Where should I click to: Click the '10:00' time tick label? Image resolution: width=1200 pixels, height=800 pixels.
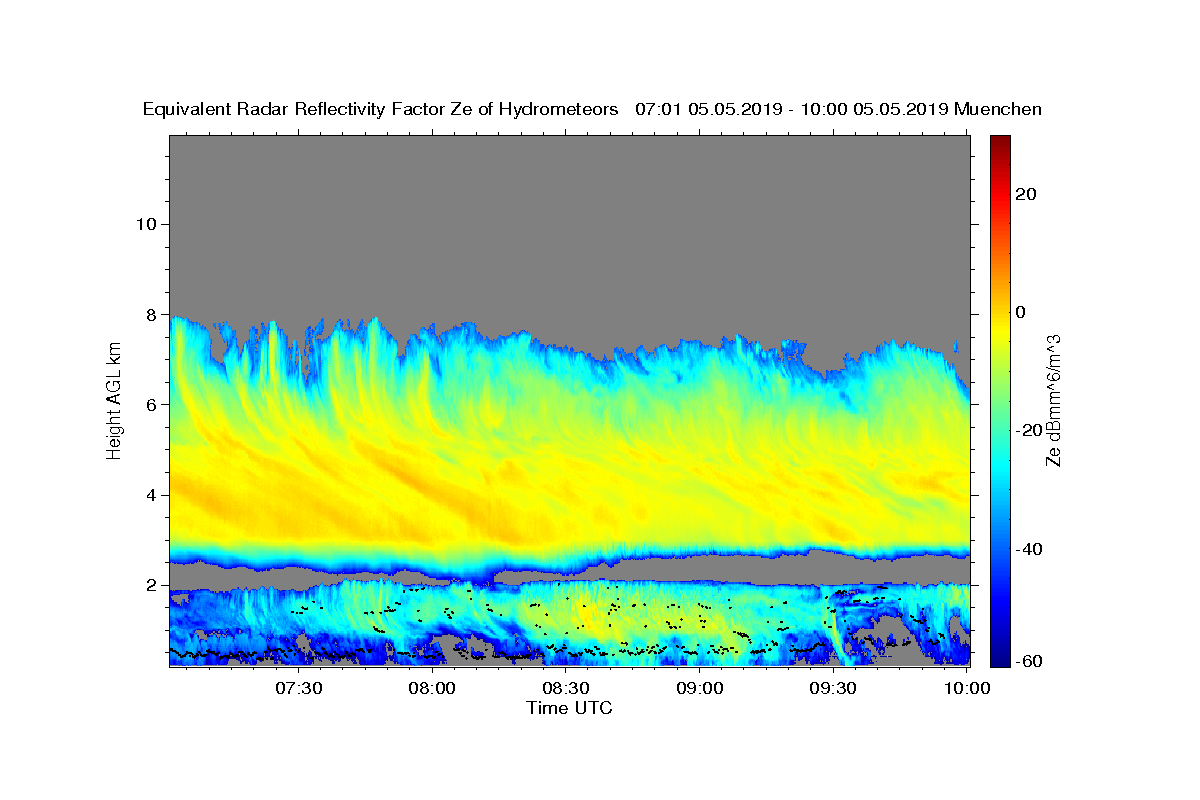(x=966, y=688)
